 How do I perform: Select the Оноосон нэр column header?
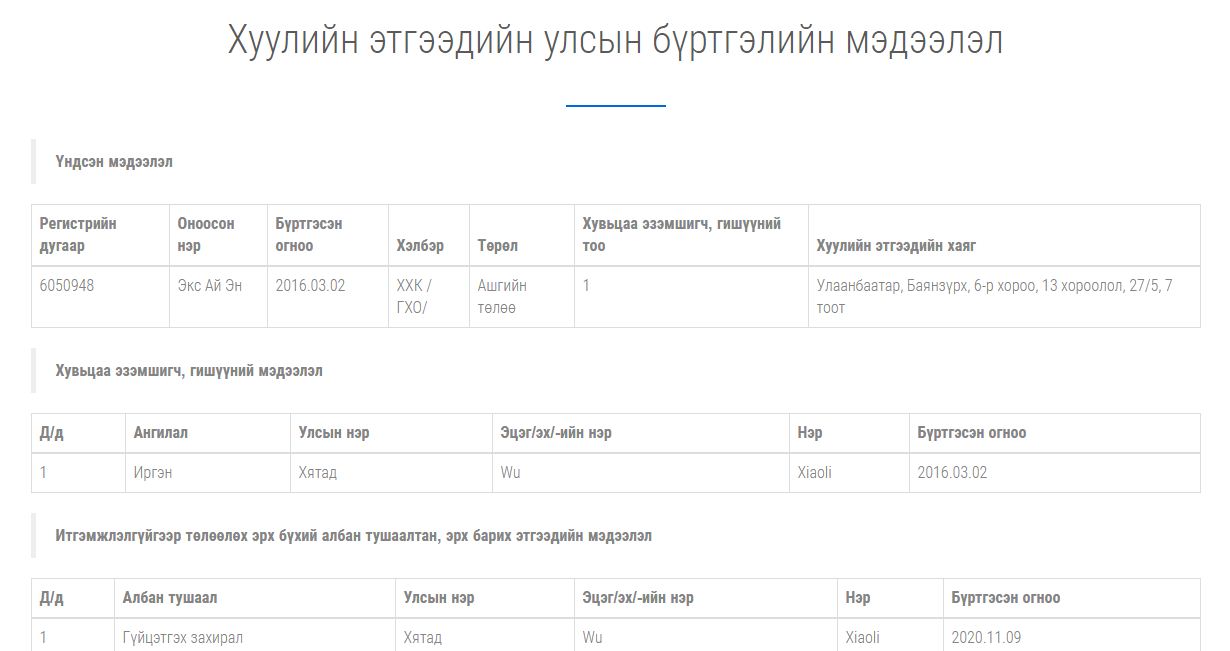(206, 235)
